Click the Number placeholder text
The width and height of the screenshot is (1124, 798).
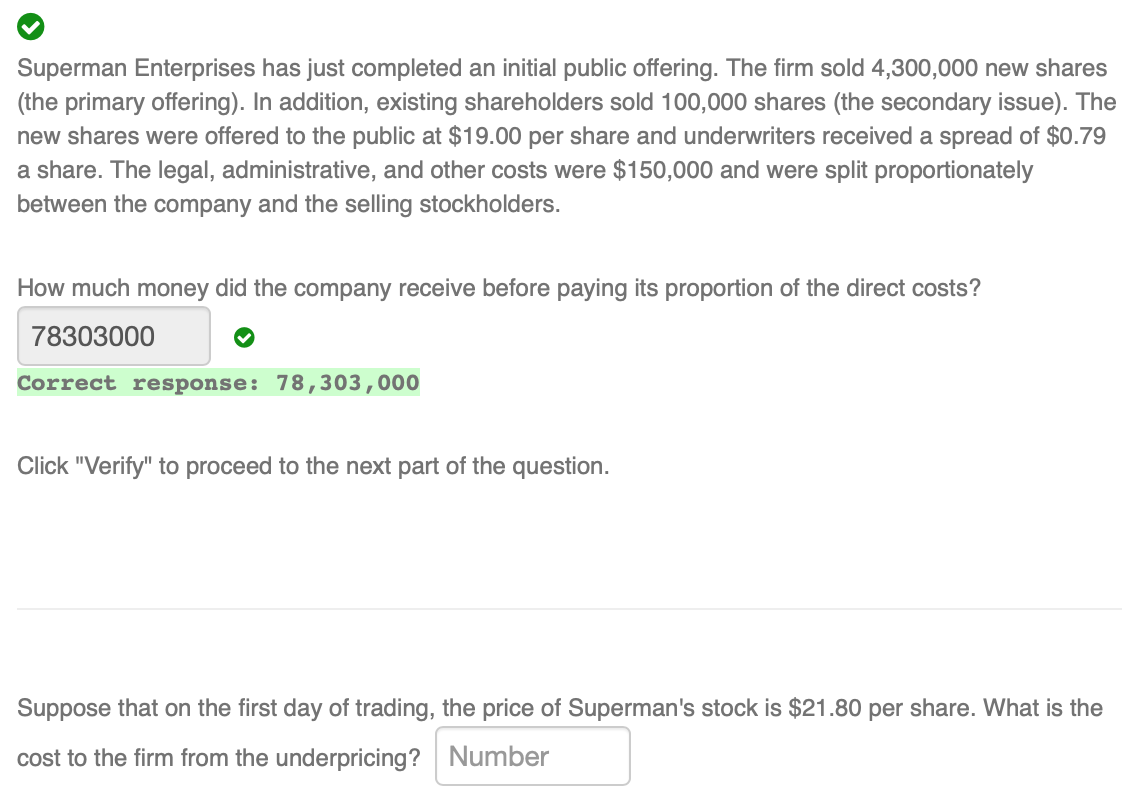500,756
